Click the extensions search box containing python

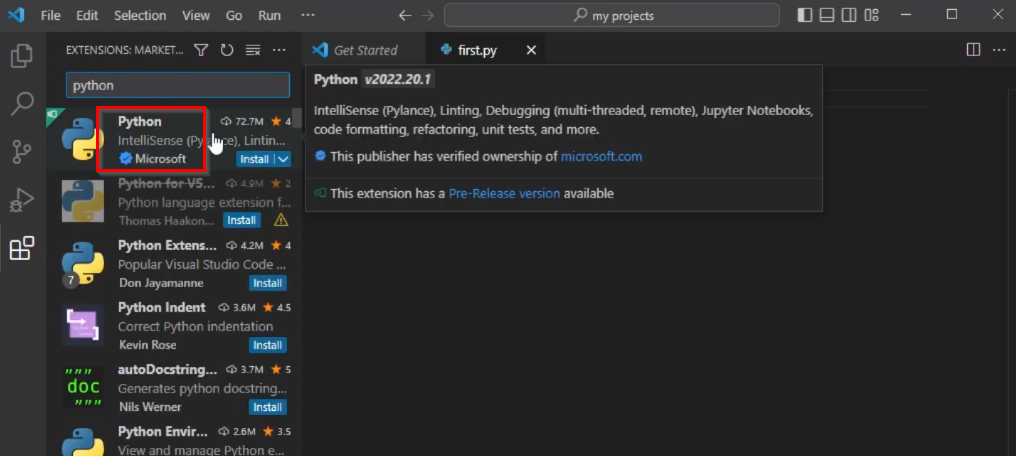178,85
